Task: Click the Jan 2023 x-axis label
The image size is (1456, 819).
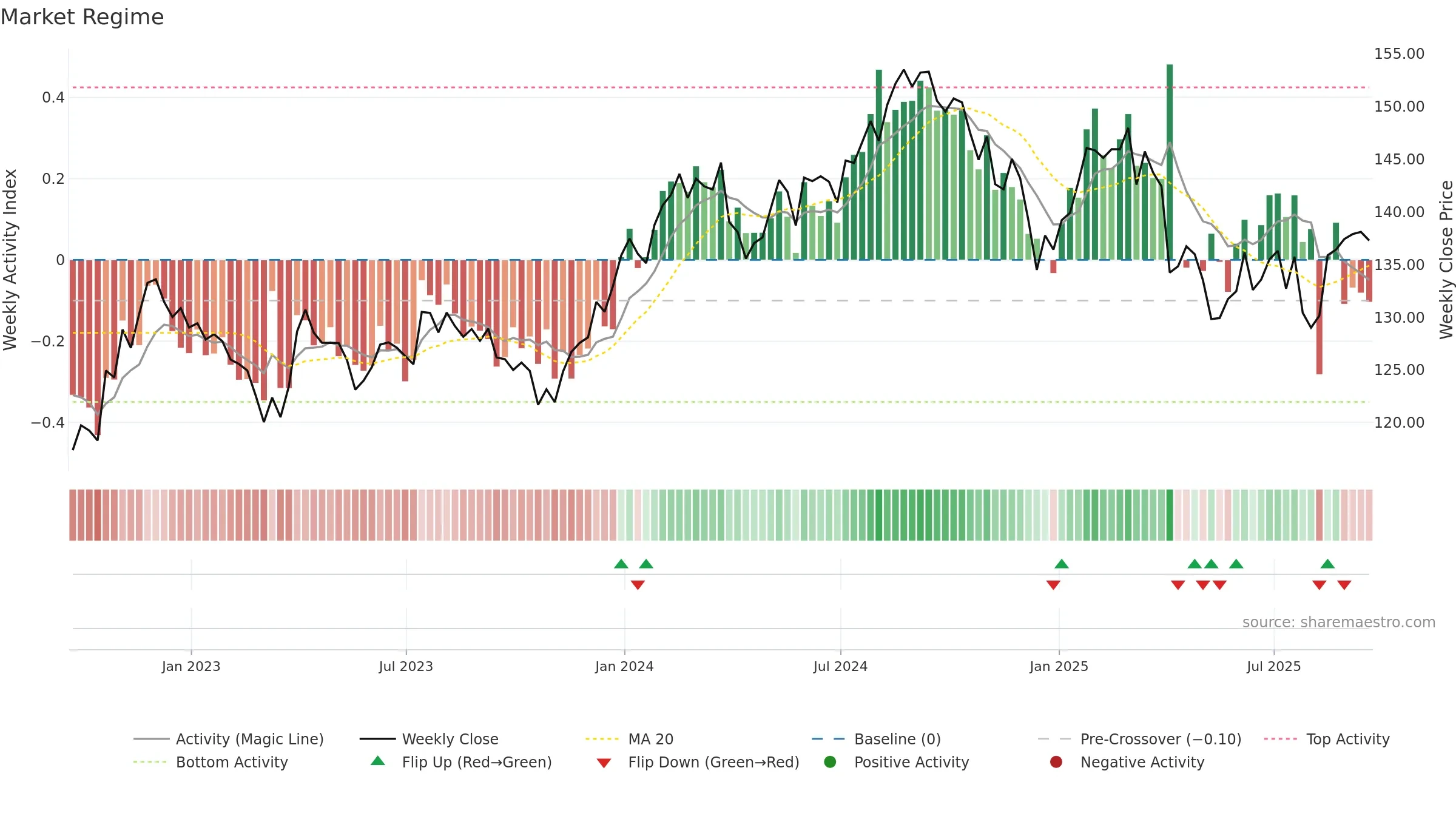Action: pos(191,667)
